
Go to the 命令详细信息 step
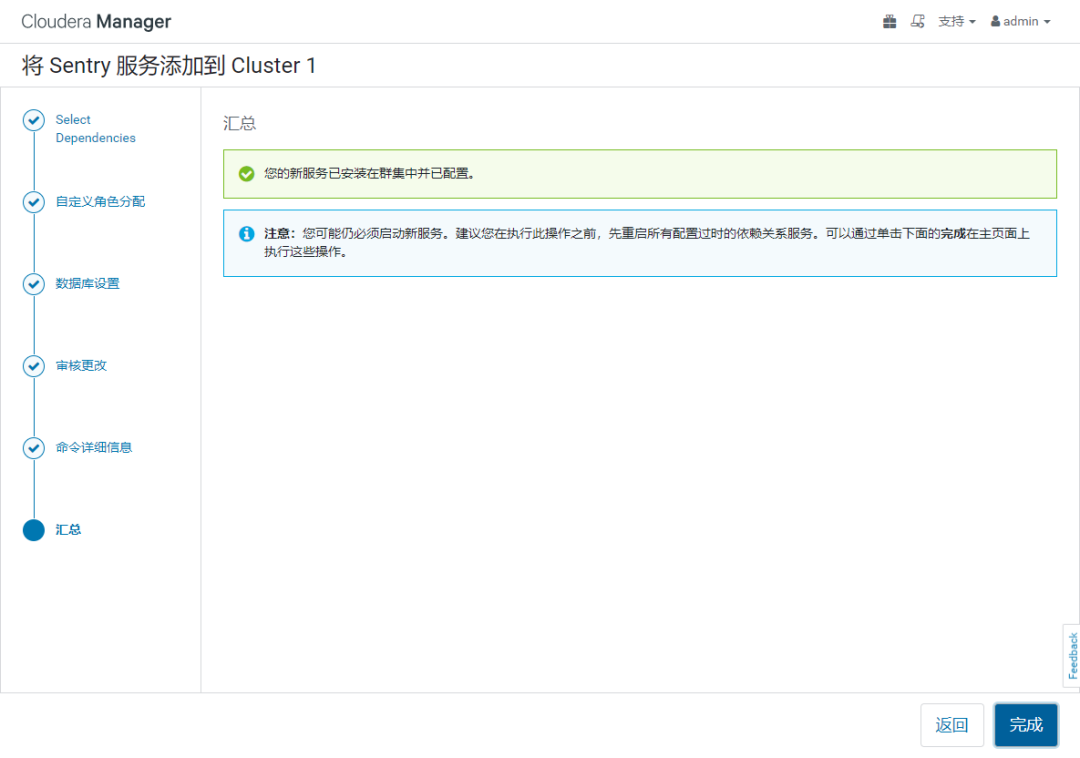click(x=94, y=448)
